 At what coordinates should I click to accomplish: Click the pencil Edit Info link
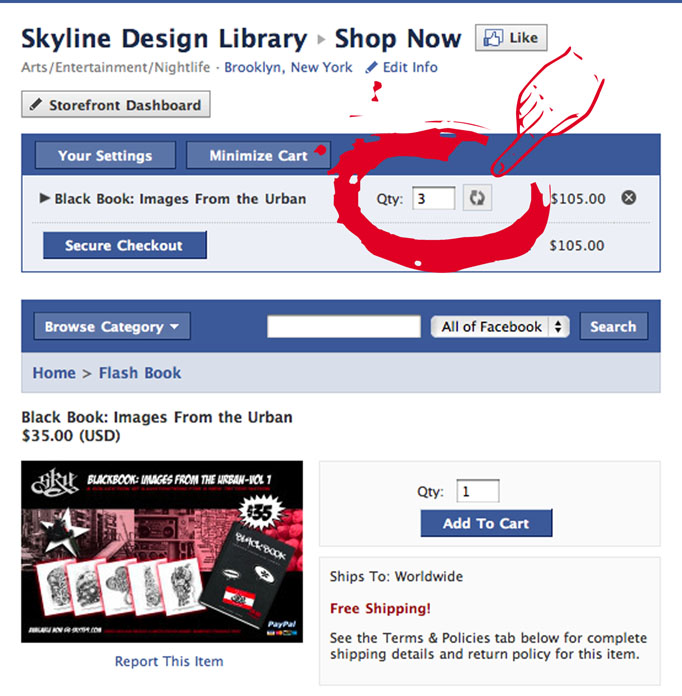point(401,67)
